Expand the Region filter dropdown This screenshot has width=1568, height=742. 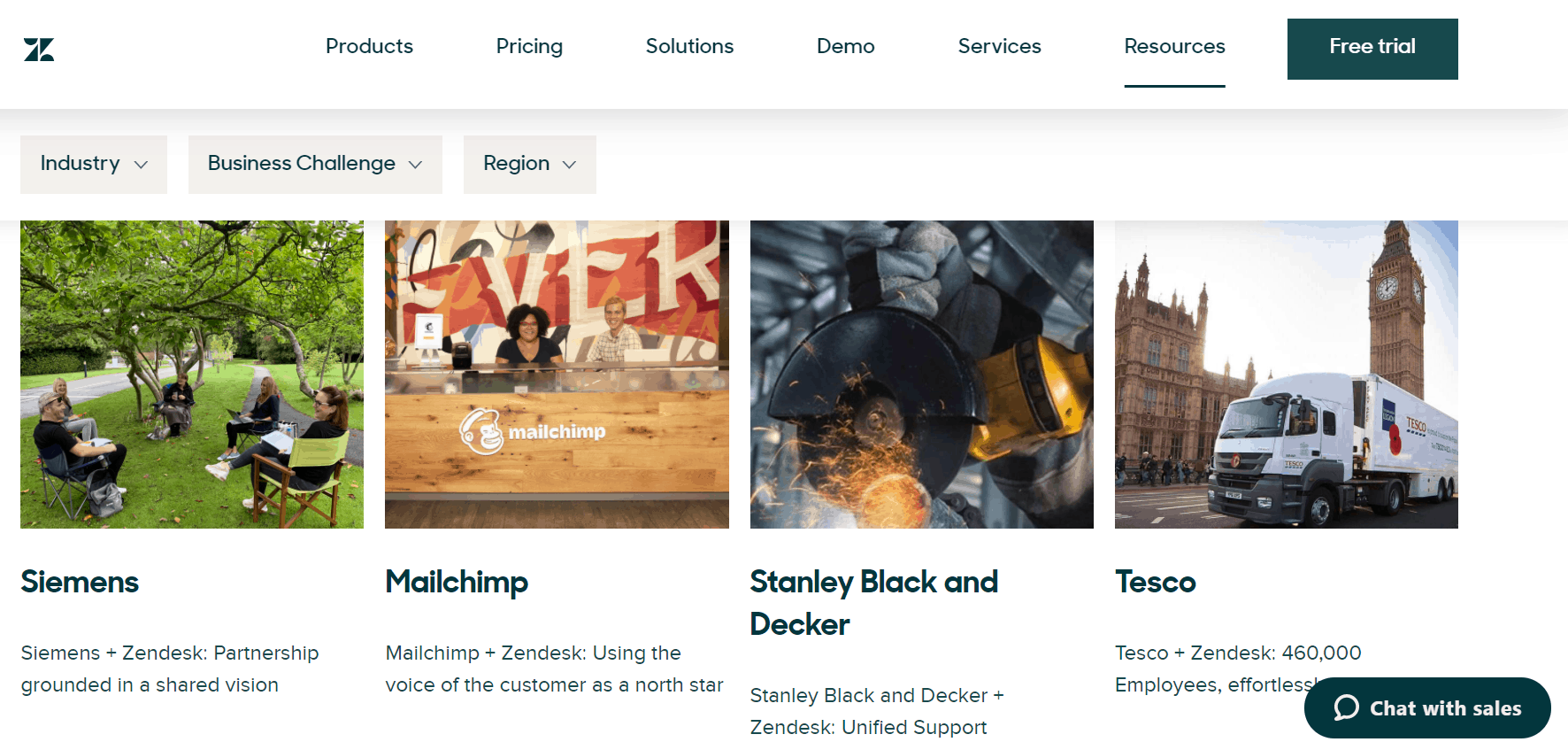tap(529, 164)
